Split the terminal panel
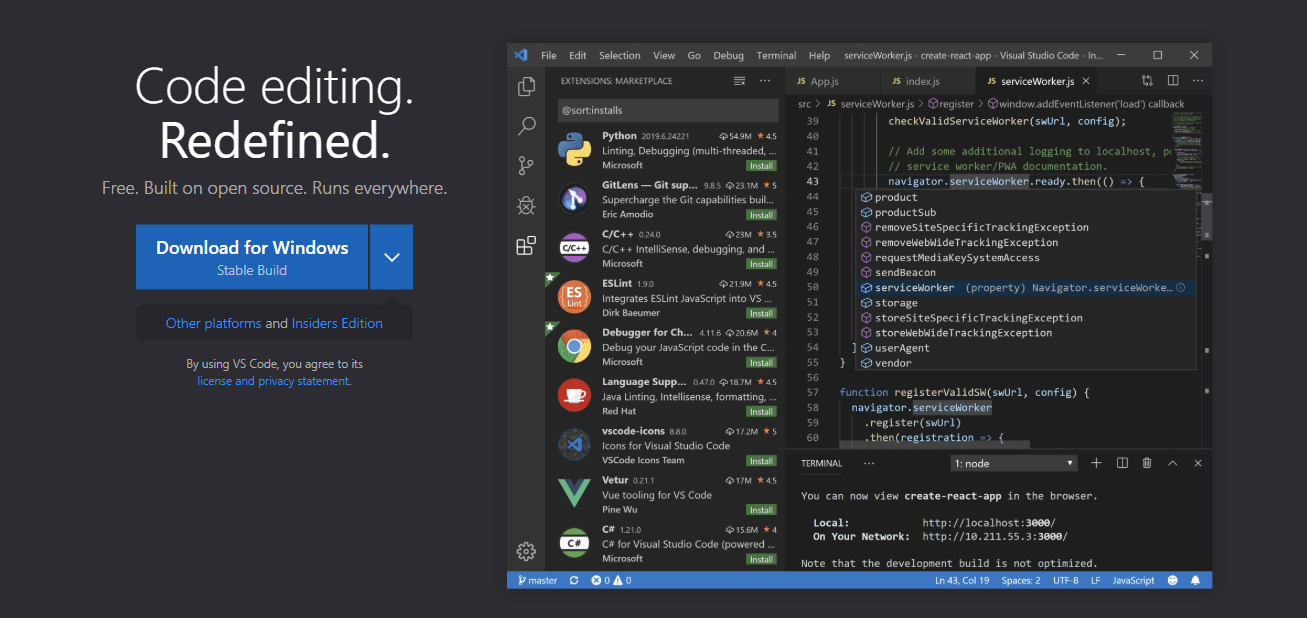This screenshot has height=618, width=1307. (x=1122, y=463)
